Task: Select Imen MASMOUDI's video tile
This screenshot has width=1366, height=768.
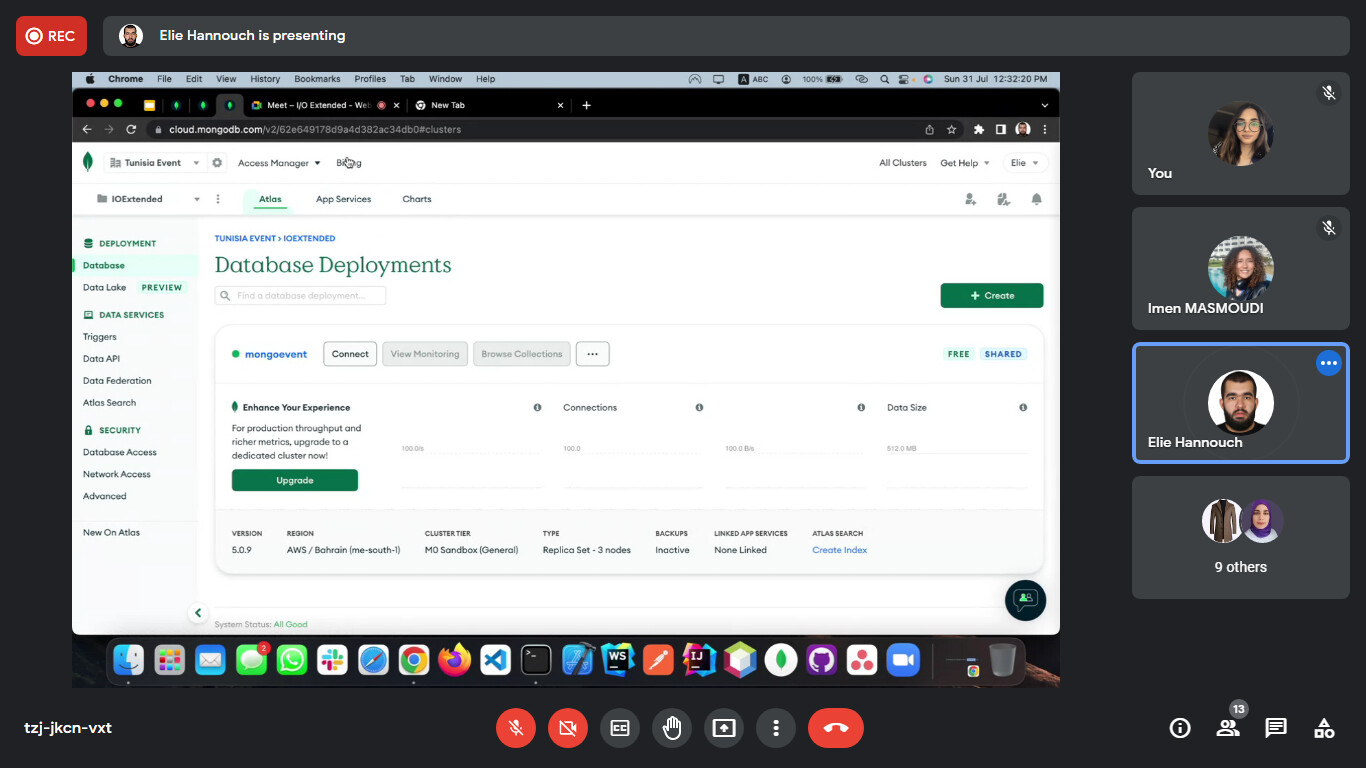Action: coord(1240,268)
